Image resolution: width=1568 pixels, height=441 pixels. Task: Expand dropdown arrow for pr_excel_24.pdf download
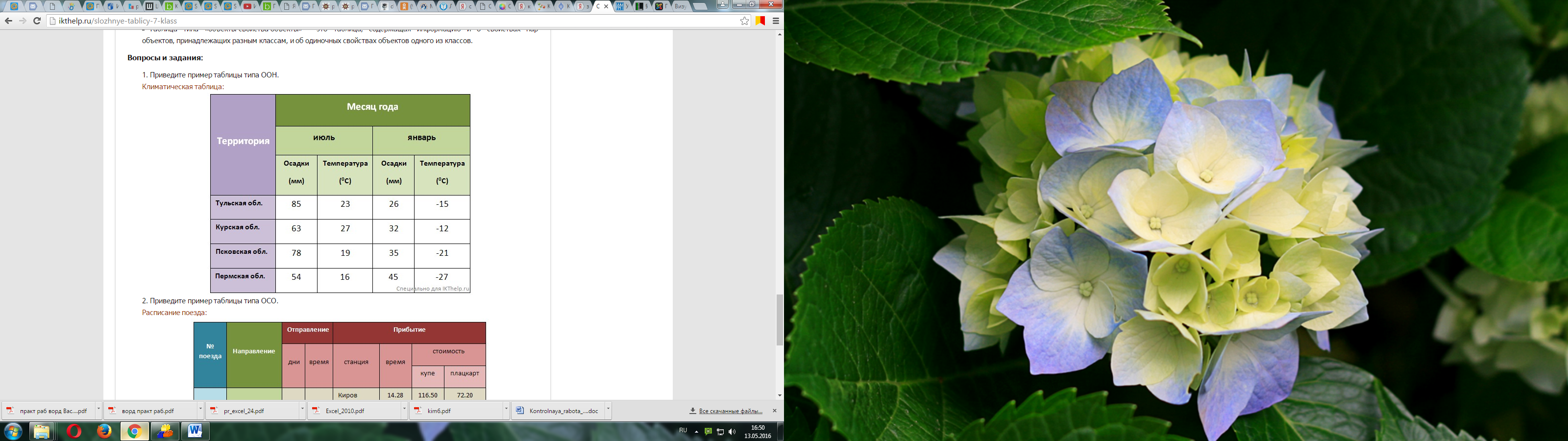click(302, 411)
